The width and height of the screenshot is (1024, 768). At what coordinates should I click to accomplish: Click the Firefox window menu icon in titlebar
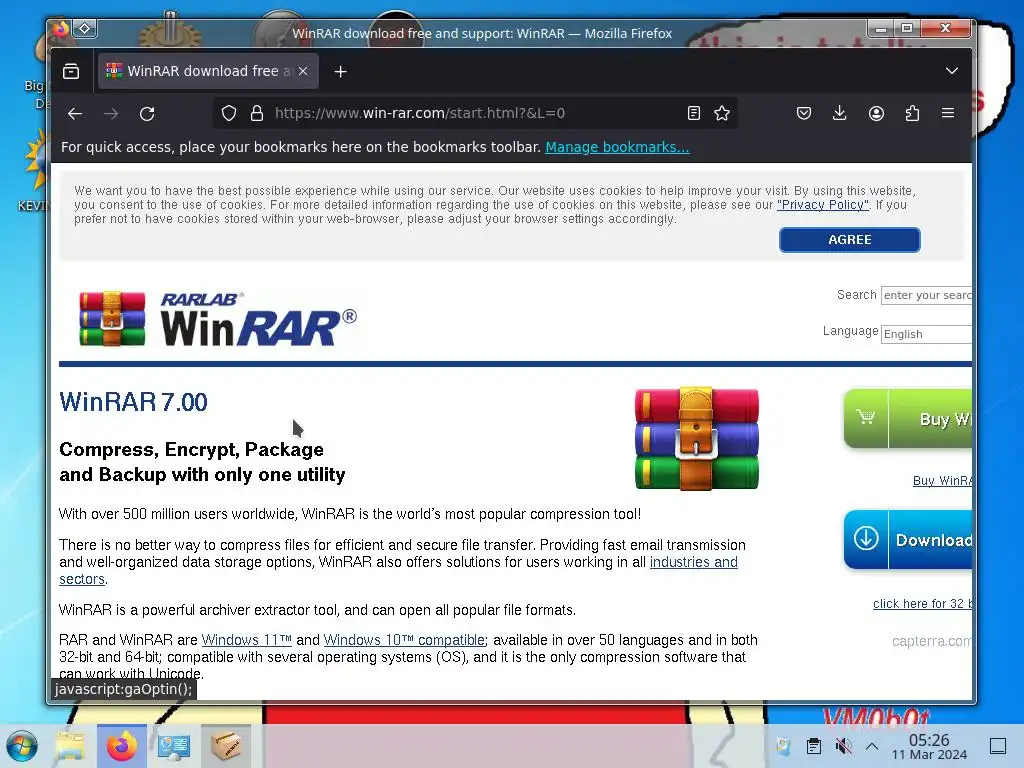click(61, 29)
